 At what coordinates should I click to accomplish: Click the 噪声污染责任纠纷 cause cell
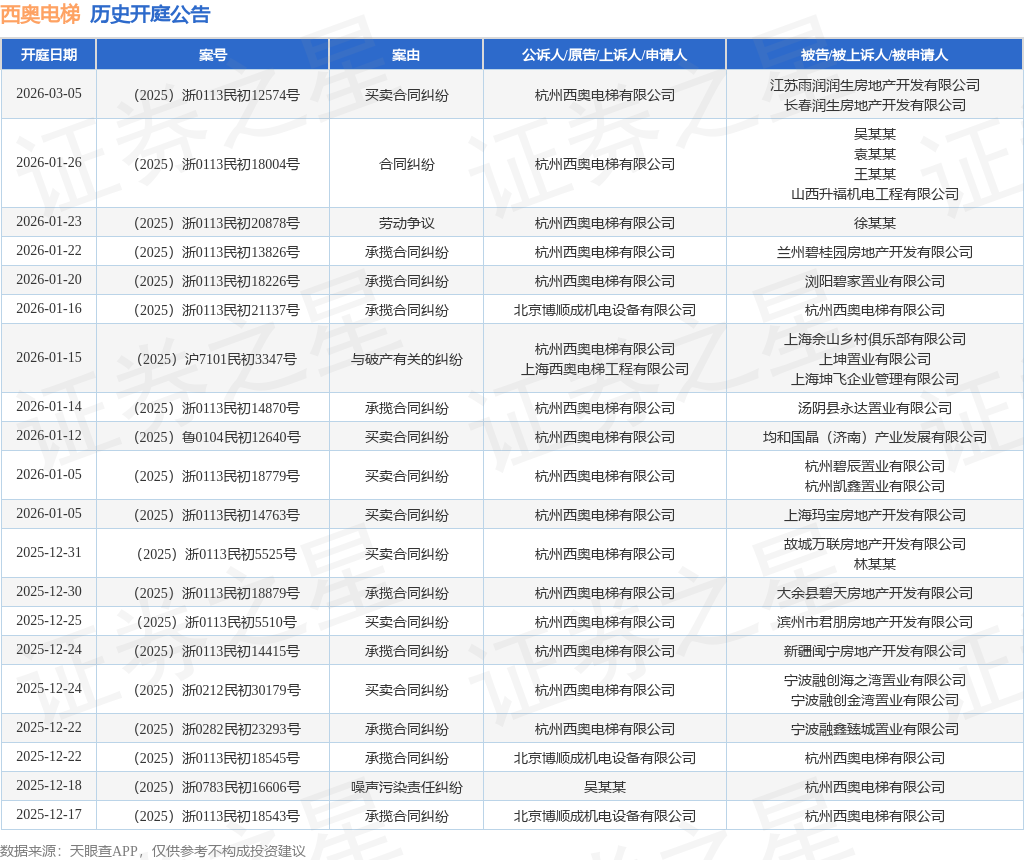(x=407, y=788)
